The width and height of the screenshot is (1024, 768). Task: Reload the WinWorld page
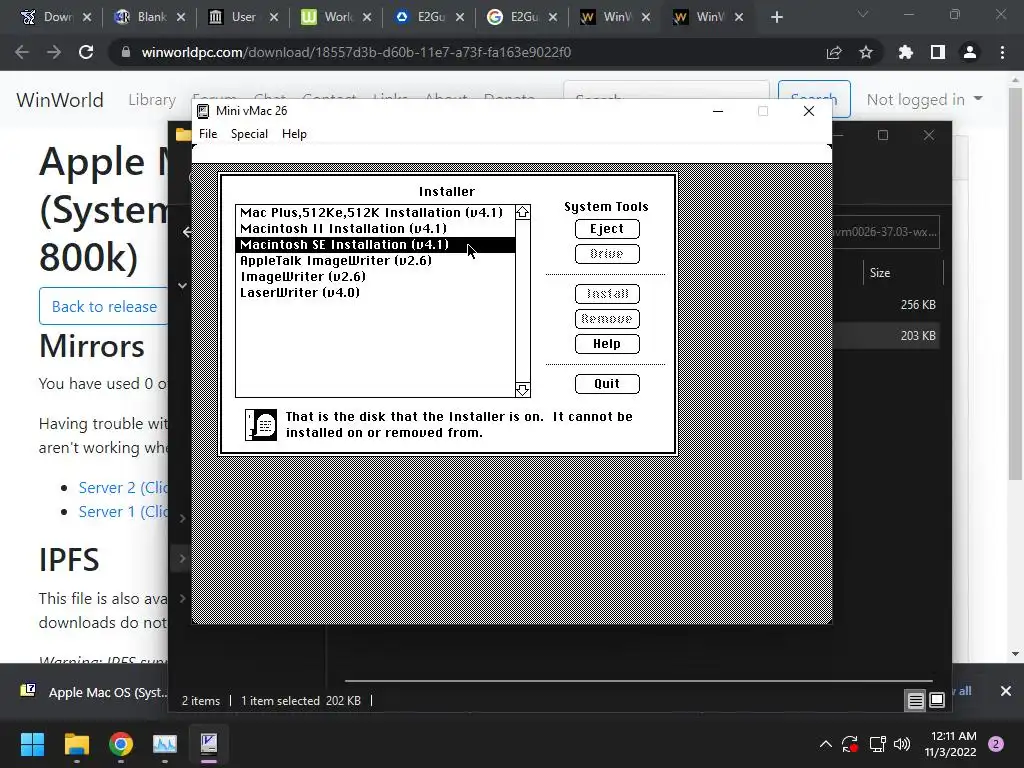pyautogui.click(x=86, y=52)
